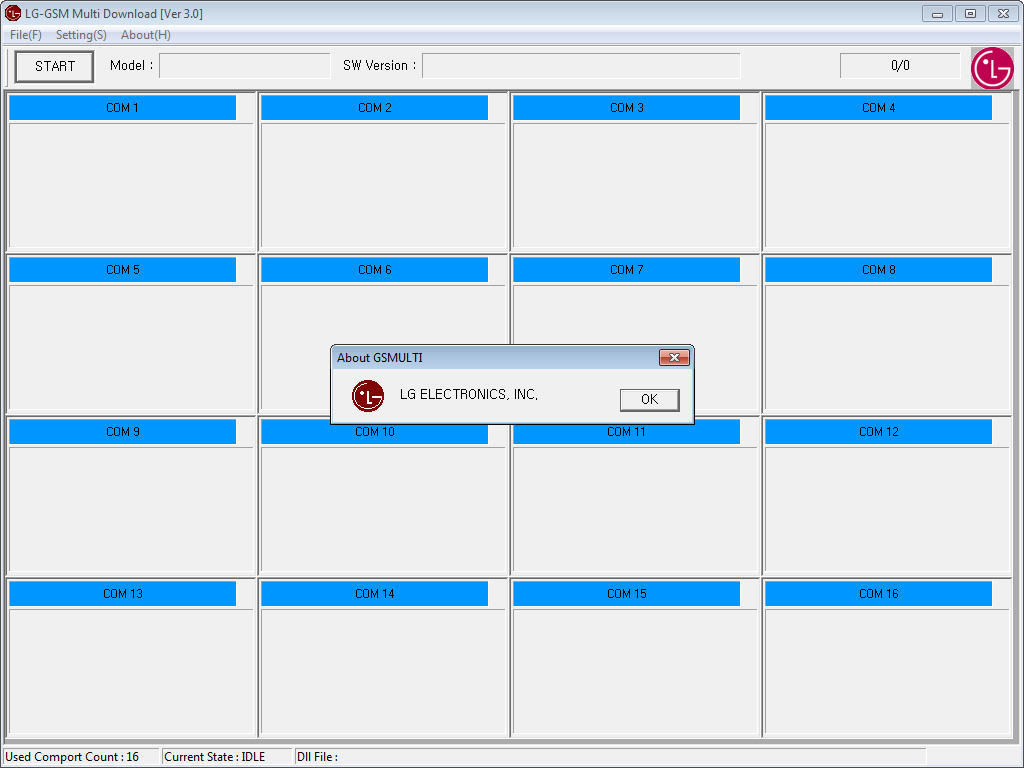Viewport: 1024px width, 768px height.
Task: Select the COM 8 port header
Action: coord(878,270)
